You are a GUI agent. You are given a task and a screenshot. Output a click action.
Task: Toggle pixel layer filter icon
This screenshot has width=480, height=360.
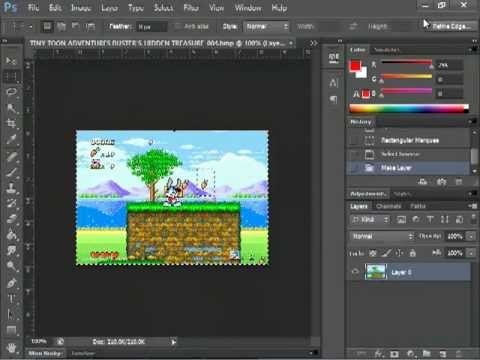pyautogui.click(x=401, y=219)
